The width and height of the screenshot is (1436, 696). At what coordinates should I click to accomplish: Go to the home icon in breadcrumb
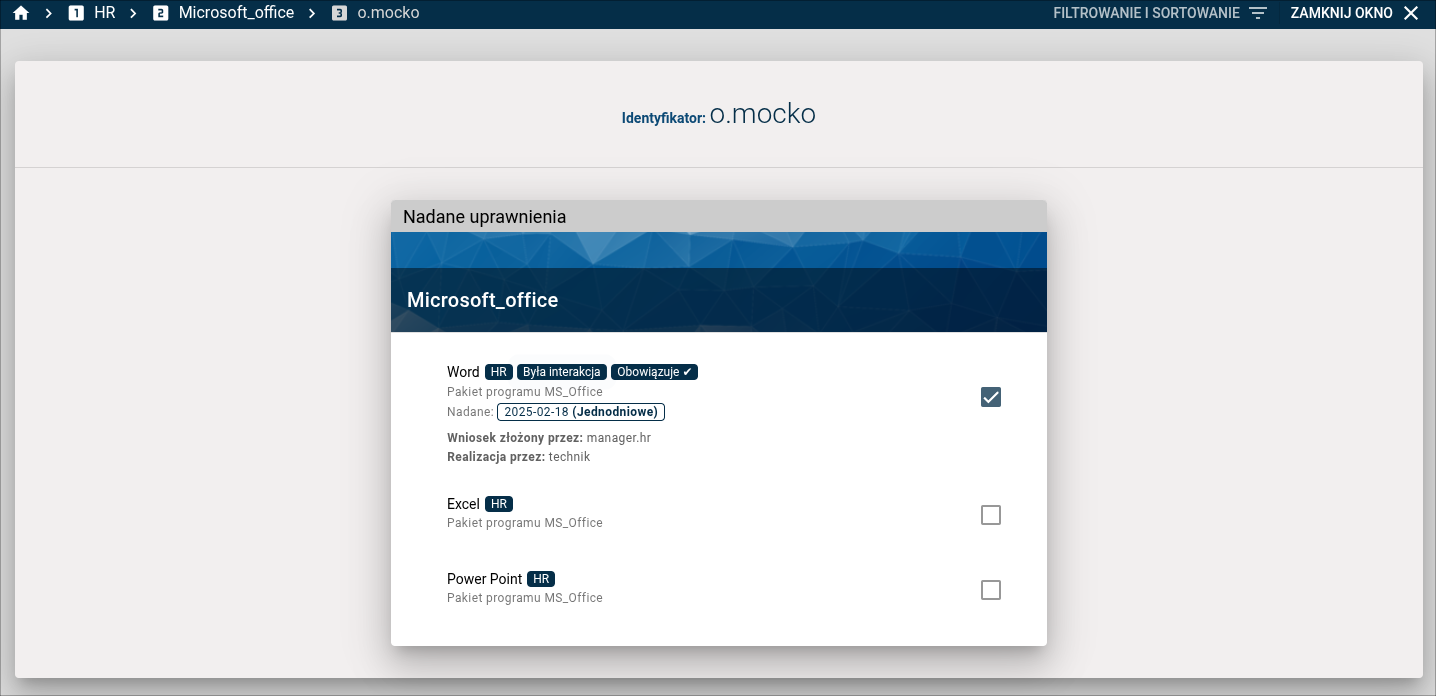point(20,13)
